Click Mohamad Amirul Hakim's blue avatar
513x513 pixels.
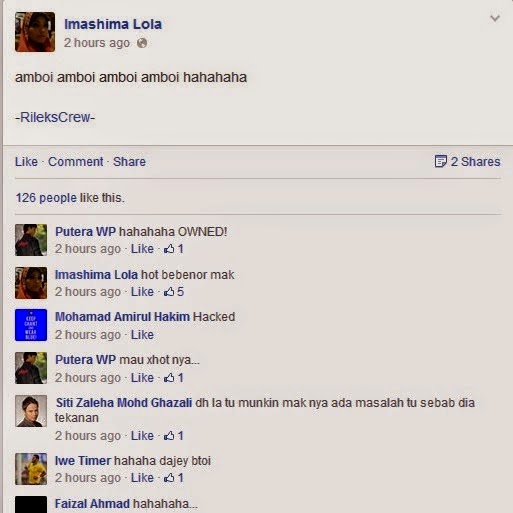(31, 325)
